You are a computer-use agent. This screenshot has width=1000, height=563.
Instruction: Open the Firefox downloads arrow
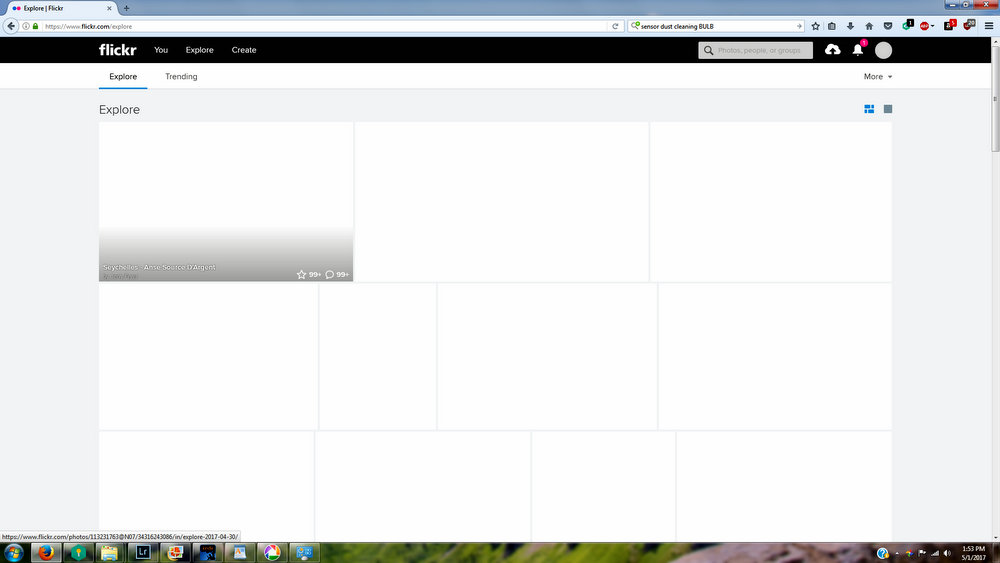(x=850, y=26)
